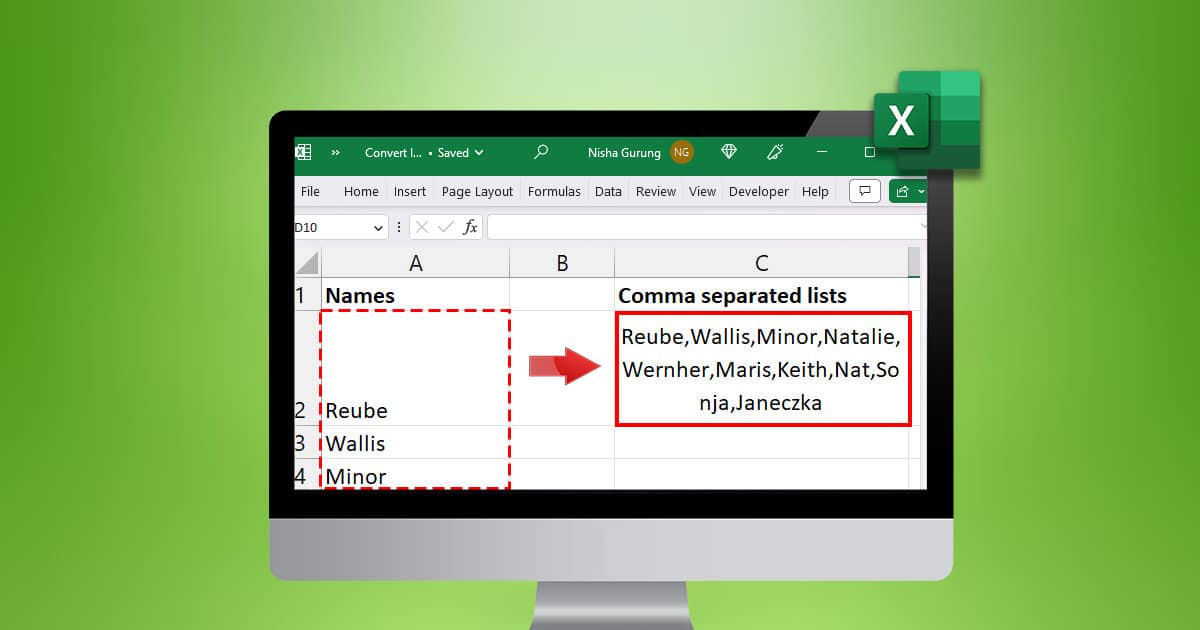This screenshot has width=1200, height=630.
Task: Expand the quick access toolbar overflow chevrons
Action: (x=334, y=152)
